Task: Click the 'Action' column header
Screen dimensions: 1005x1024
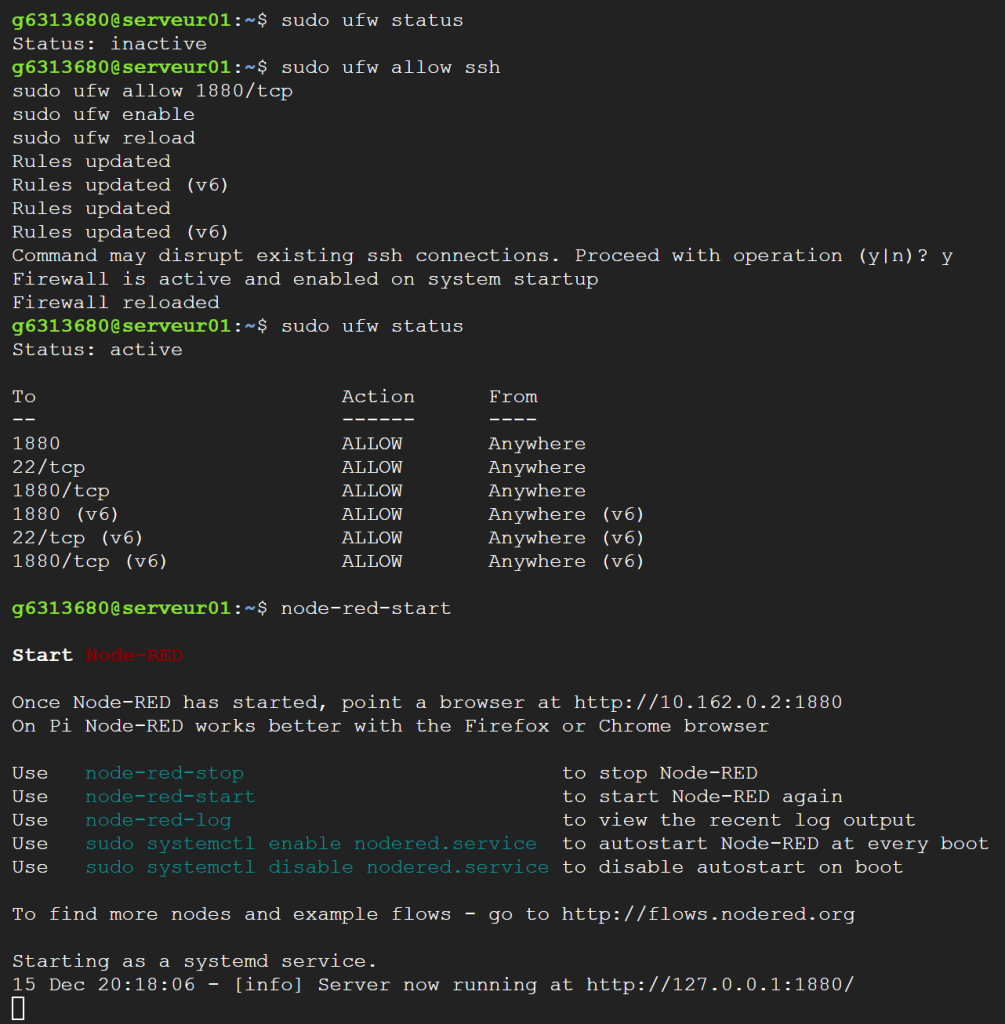Action: click(378, 397)
